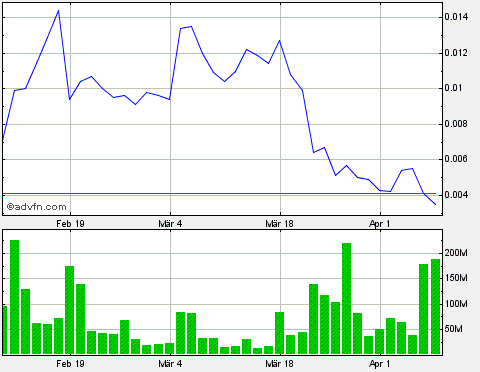
Task: Click the price line peak at Mär 18
Action: pyautogui.click(x=280, y=41)
